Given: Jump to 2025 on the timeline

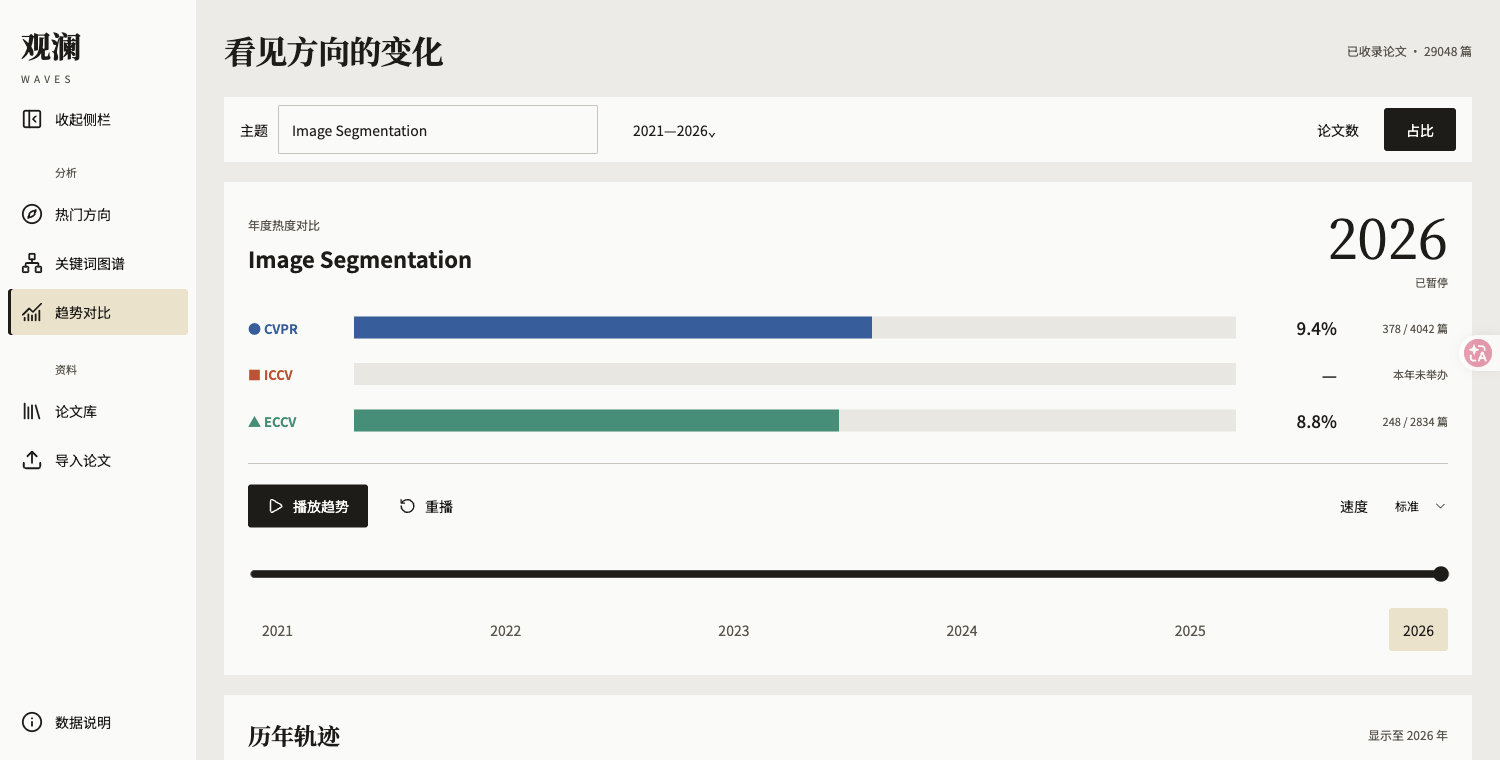Looking at the screenshot, I should (1190, 631).
